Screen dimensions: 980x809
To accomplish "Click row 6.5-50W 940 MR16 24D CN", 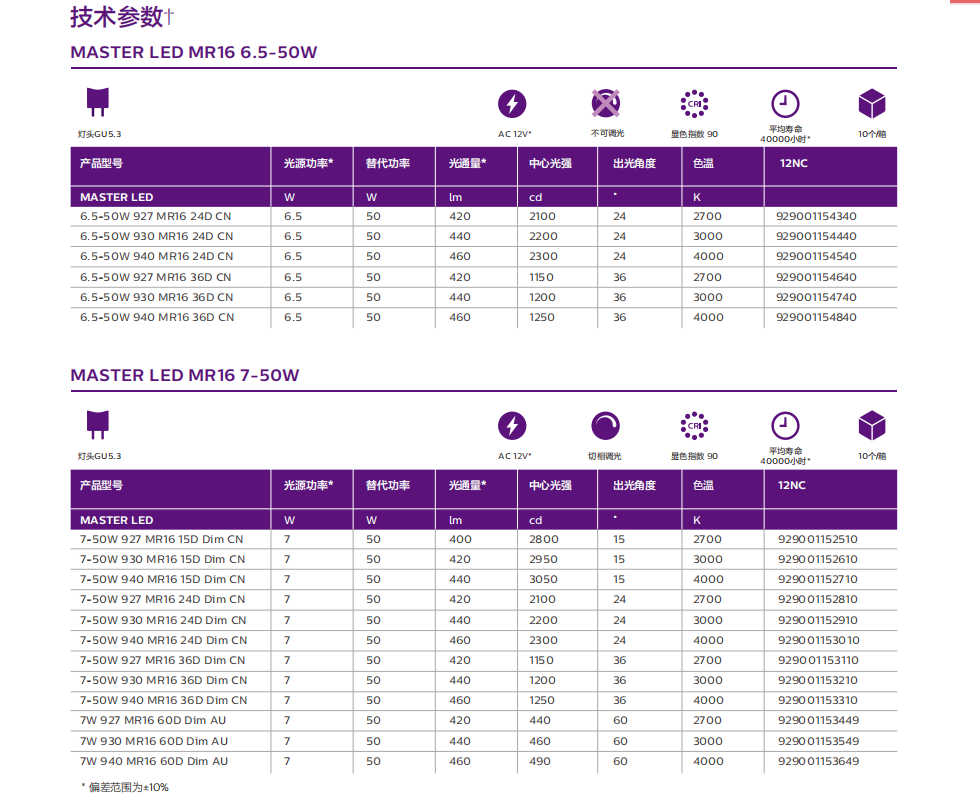I will (x=484, y=256).
